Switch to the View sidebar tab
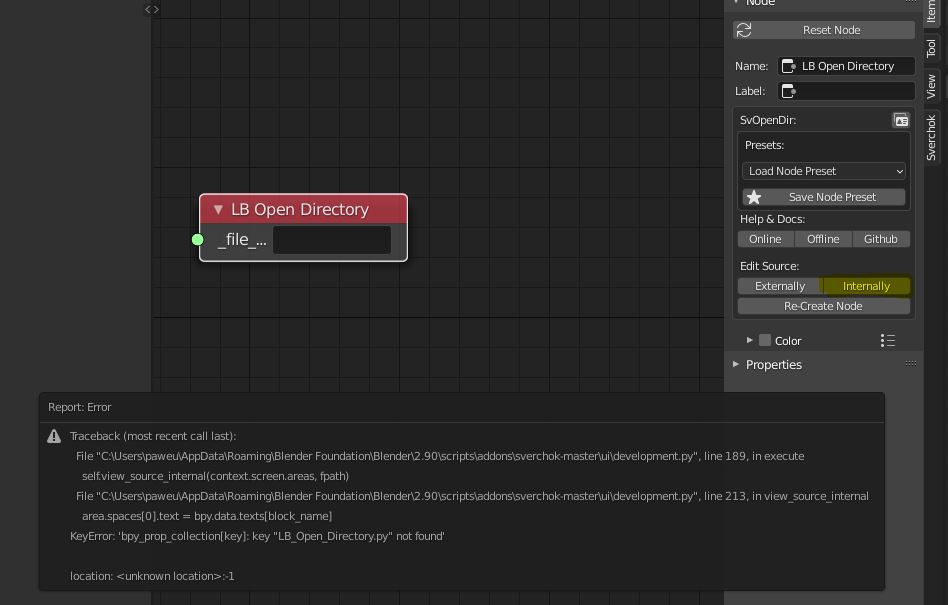948x605 pixels. pyautogui.click(x=931, y=86)
